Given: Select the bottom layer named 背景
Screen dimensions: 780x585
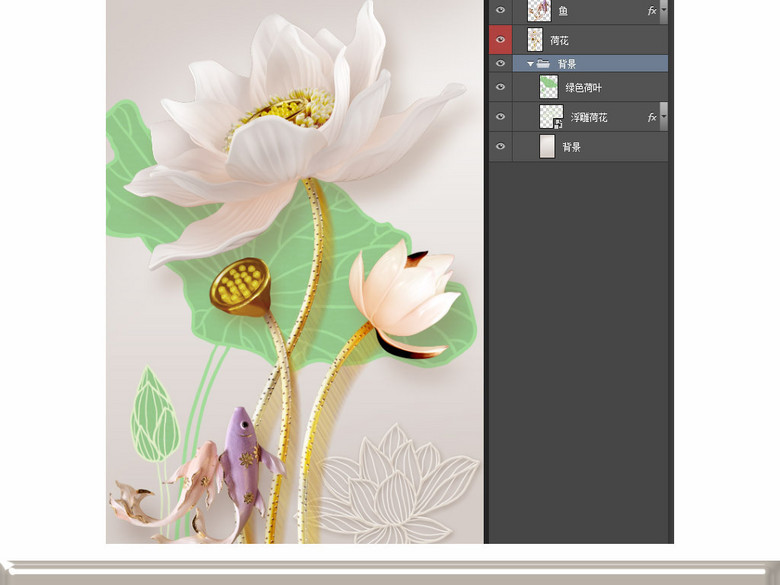Looking at the screenshot, I should tap(572, 147).
